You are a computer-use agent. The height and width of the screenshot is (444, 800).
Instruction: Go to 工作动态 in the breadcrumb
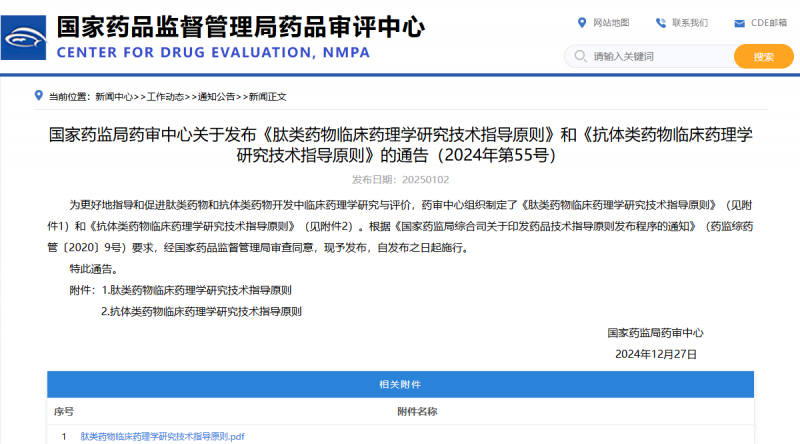pyautogui.click(x=165, y=97)
